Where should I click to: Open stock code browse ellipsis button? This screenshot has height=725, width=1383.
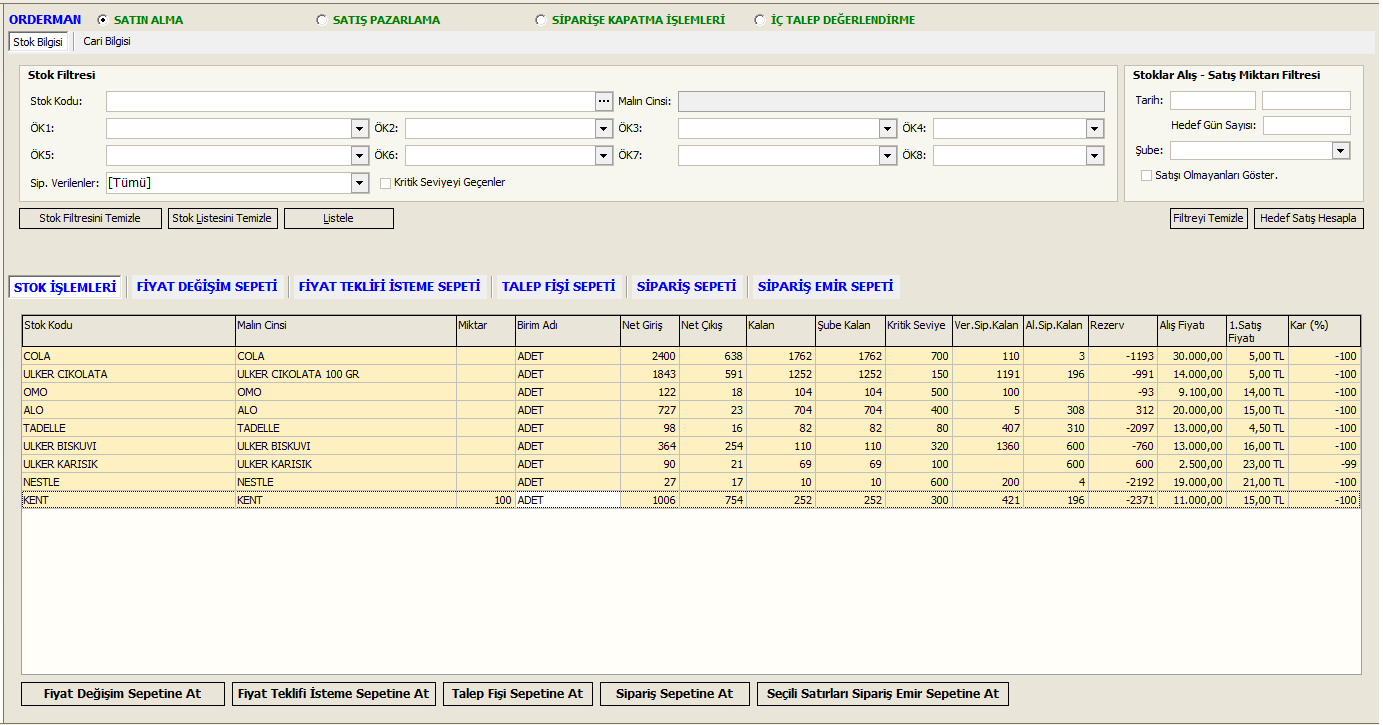pyautogui.click(x=603, y=101)
